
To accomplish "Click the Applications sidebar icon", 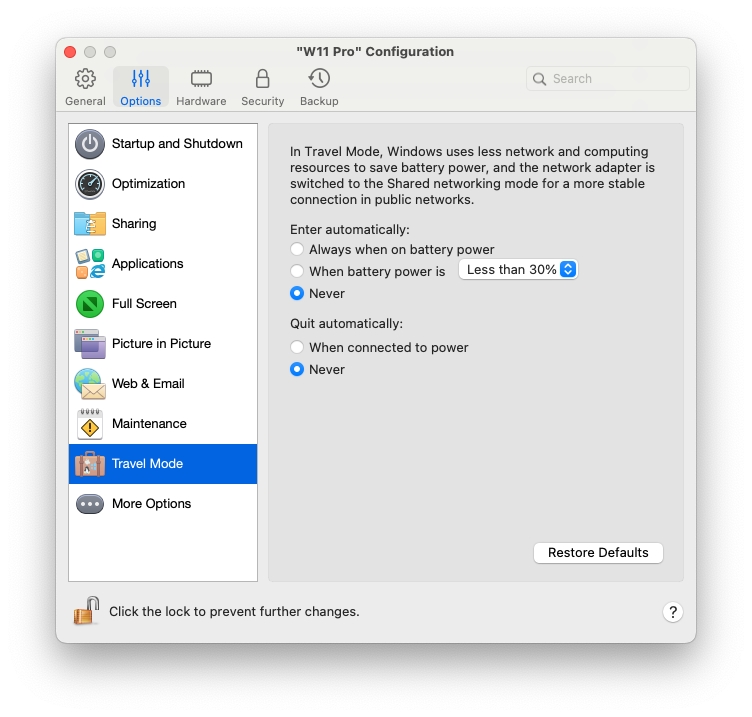I will 90,264.
